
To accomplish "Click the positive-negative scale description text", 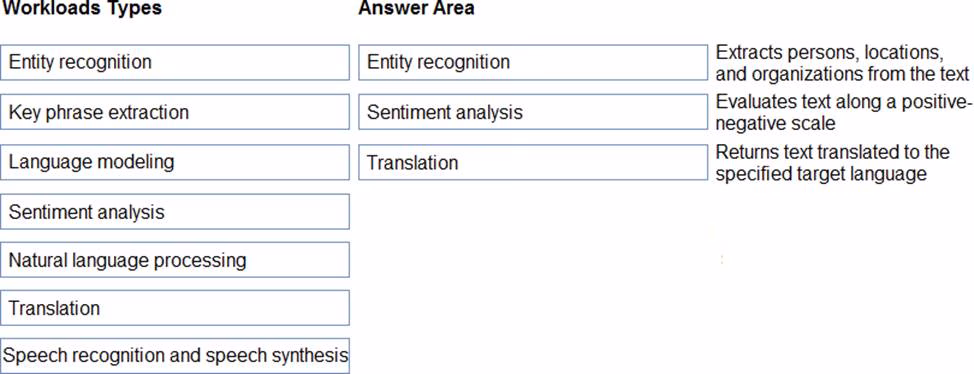I will tap(842, 112).
